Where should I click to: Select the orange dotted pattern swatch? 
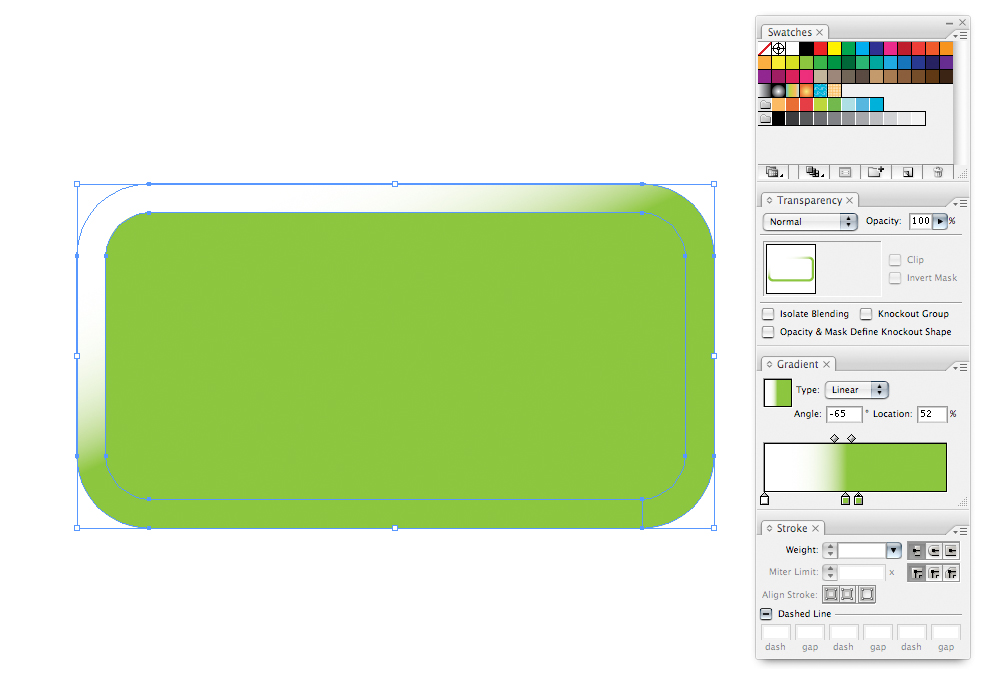tap(835, 91)
